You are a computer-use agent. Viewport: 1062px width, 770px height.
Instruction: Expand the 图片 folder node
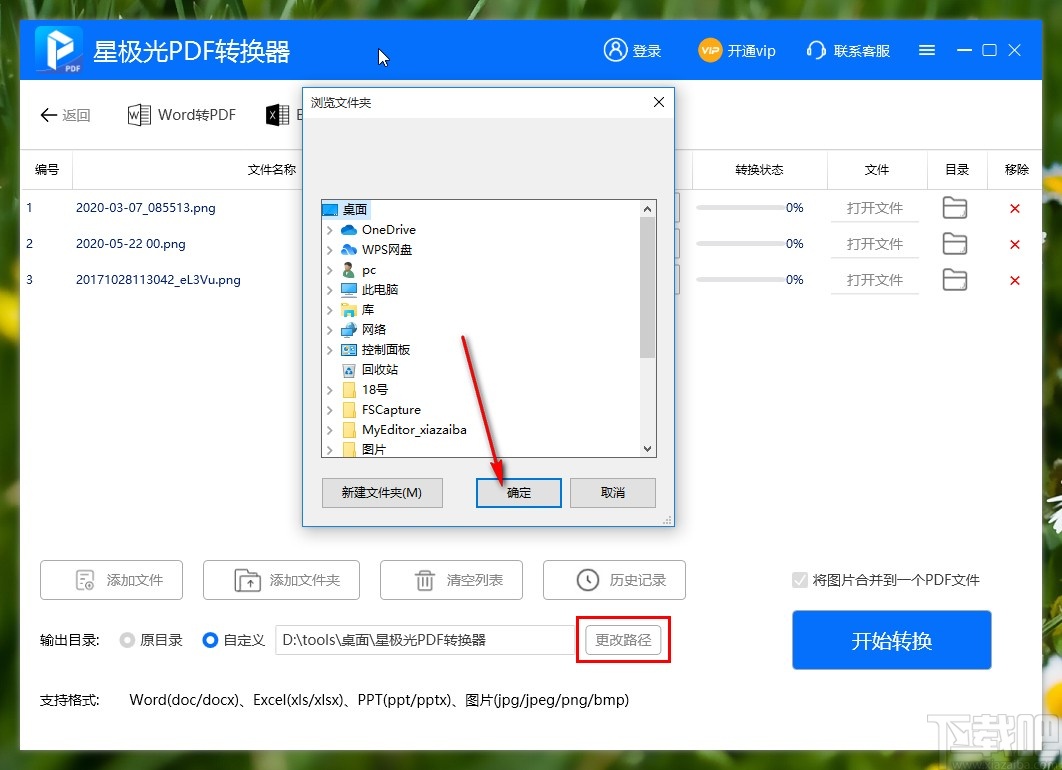tap(331, 449)
